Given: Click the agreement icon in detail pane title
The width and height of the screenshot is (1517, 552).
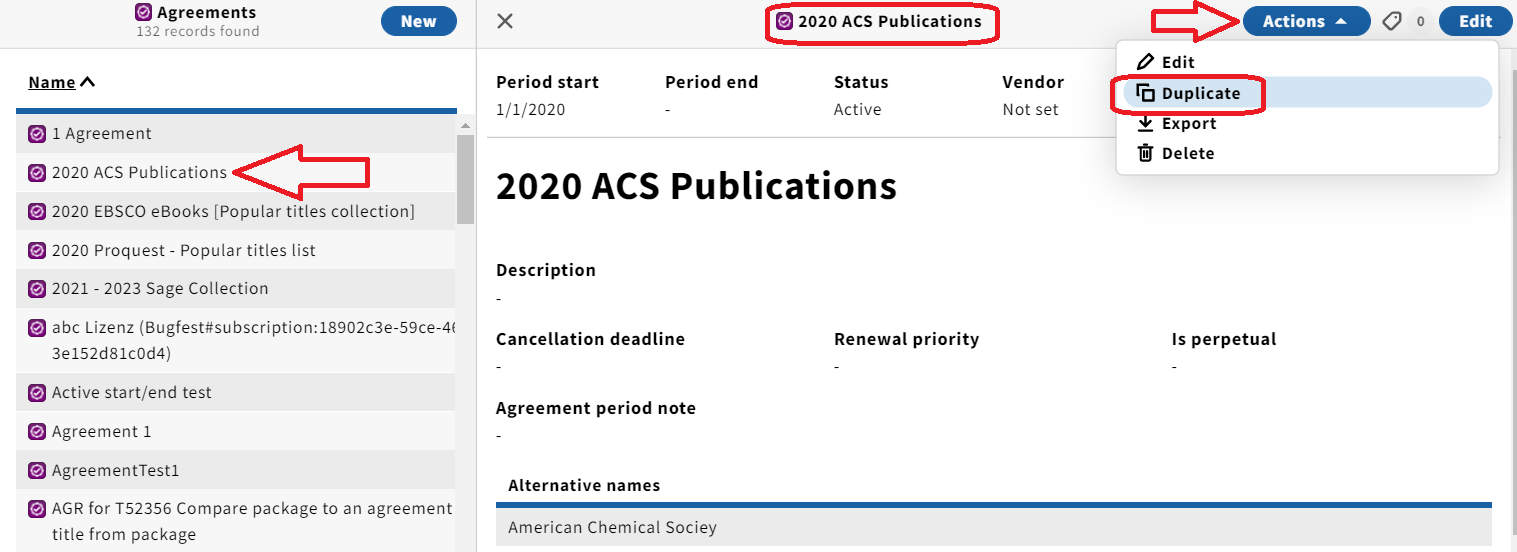Looking at the screenshot, I should (x=785, y=21).
